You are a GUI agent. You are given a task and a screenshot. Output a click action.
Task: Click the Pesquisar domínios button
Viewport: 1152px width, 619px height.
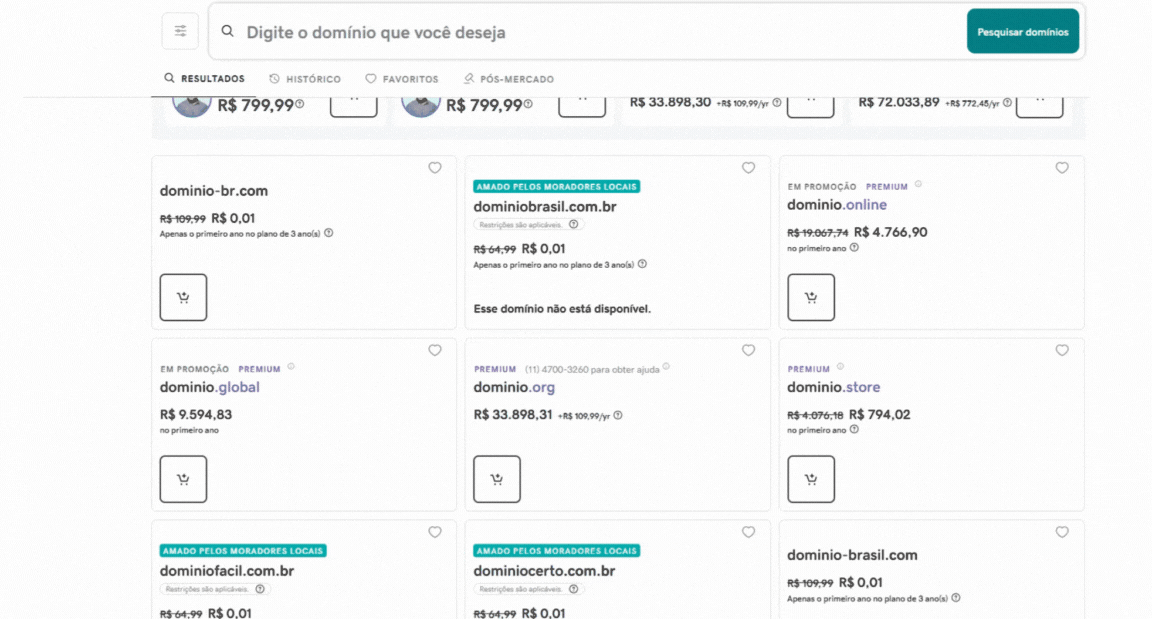(x=1022, y=32)
